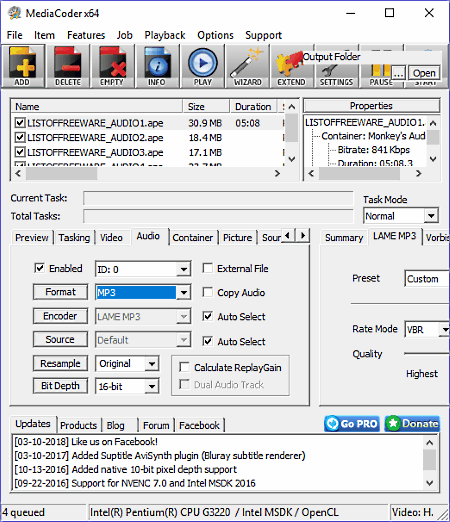The width and height of the screenshot is (450, 522).
Task: Launch the WIZARD toolbar icon
Action: (x=247, y=66)
